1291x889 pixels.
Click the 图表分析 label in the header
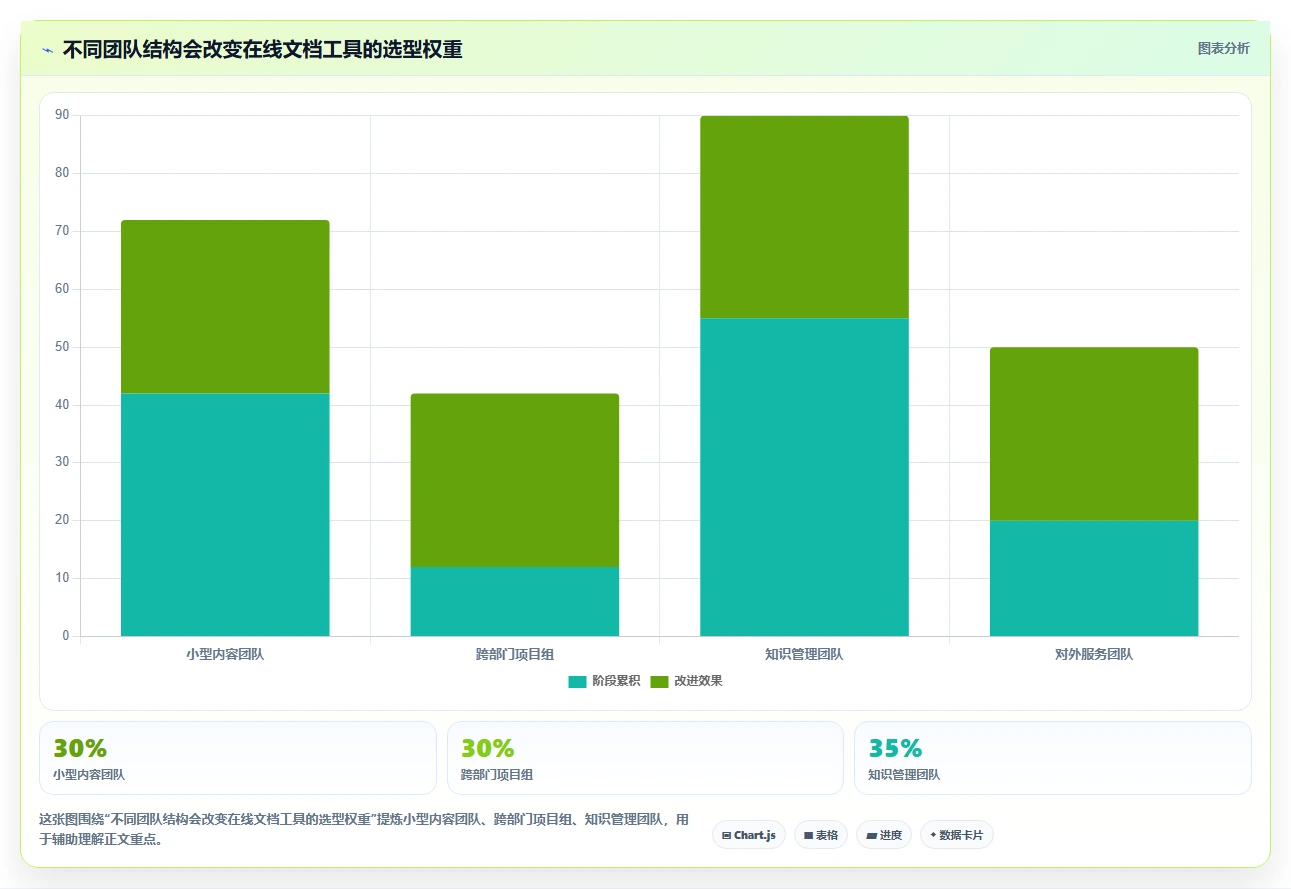(x=1223, y=48)
